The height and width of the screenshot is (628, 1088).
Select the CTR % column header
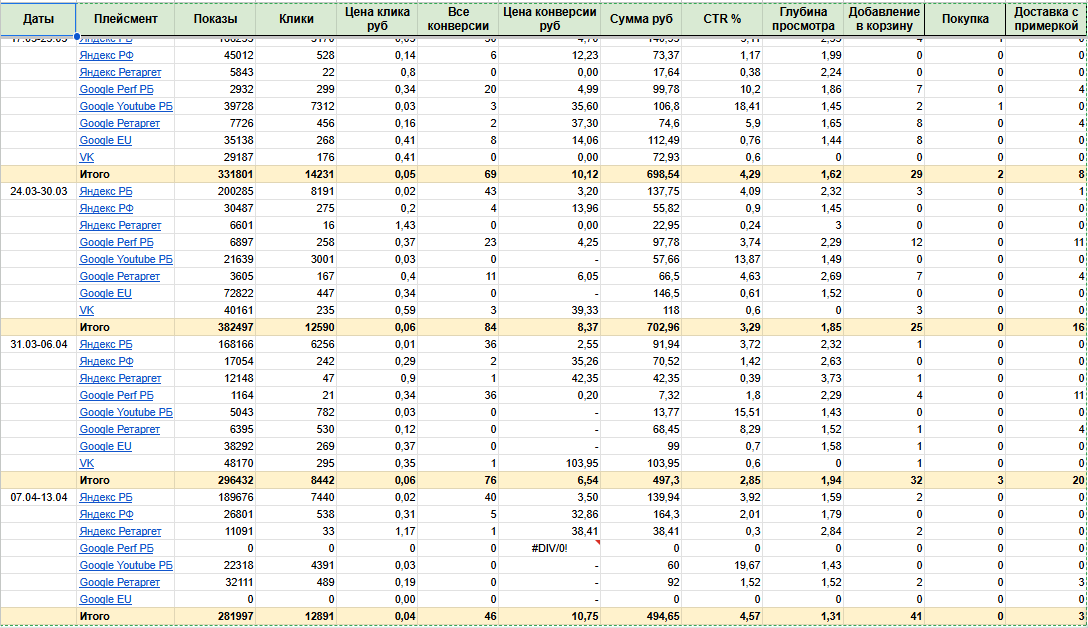[x=722, y=19]
